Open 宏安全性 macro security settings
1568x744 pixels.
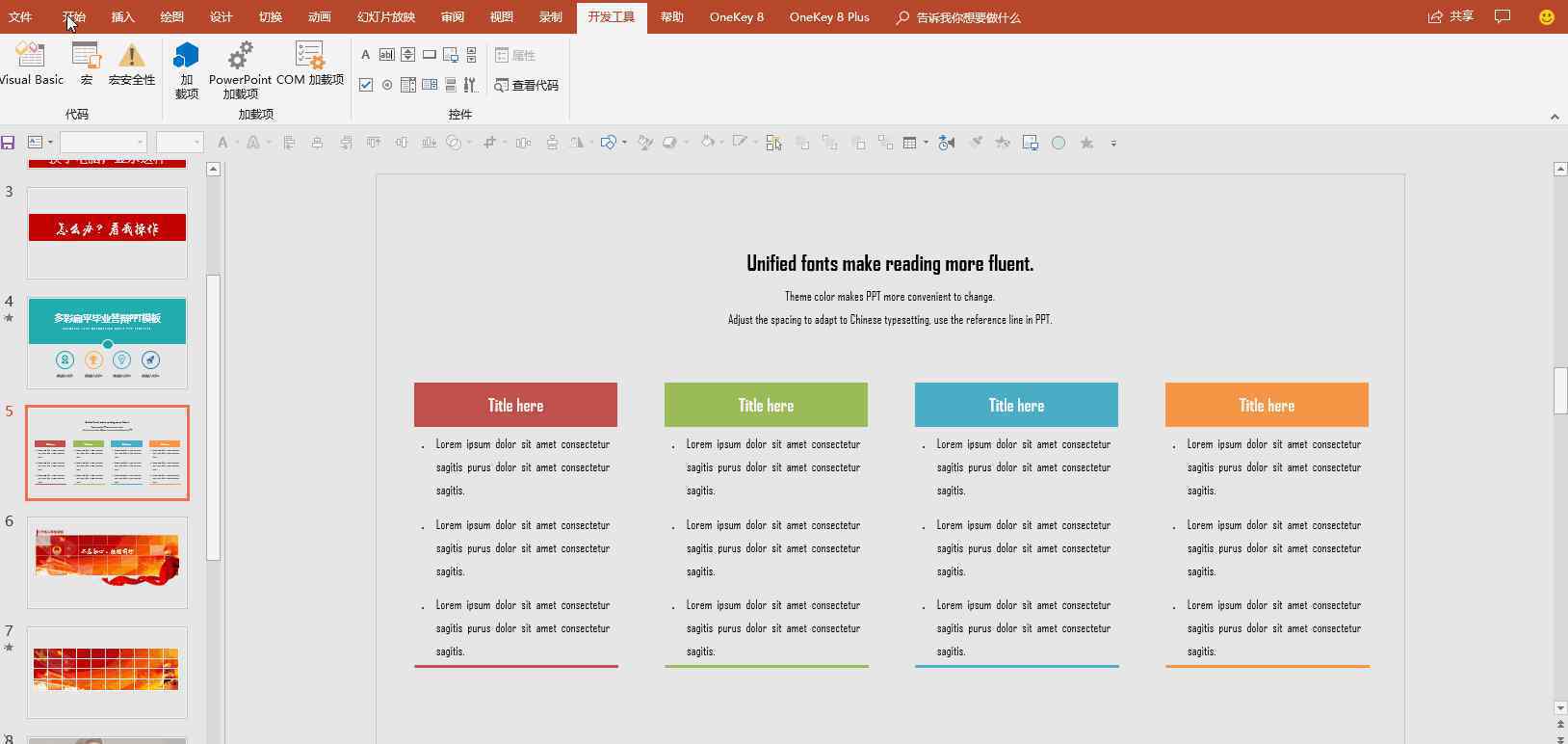tap(132, 64)
